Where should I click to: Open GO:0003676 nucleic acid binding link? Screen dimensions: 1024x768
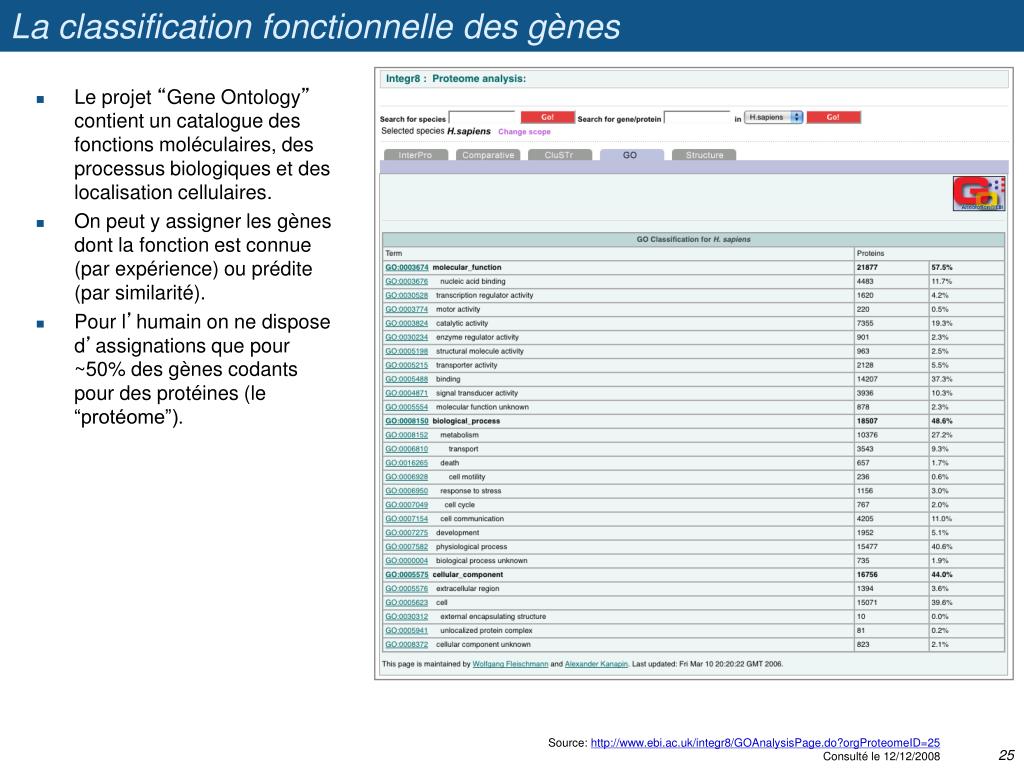(x=407, y=281)
